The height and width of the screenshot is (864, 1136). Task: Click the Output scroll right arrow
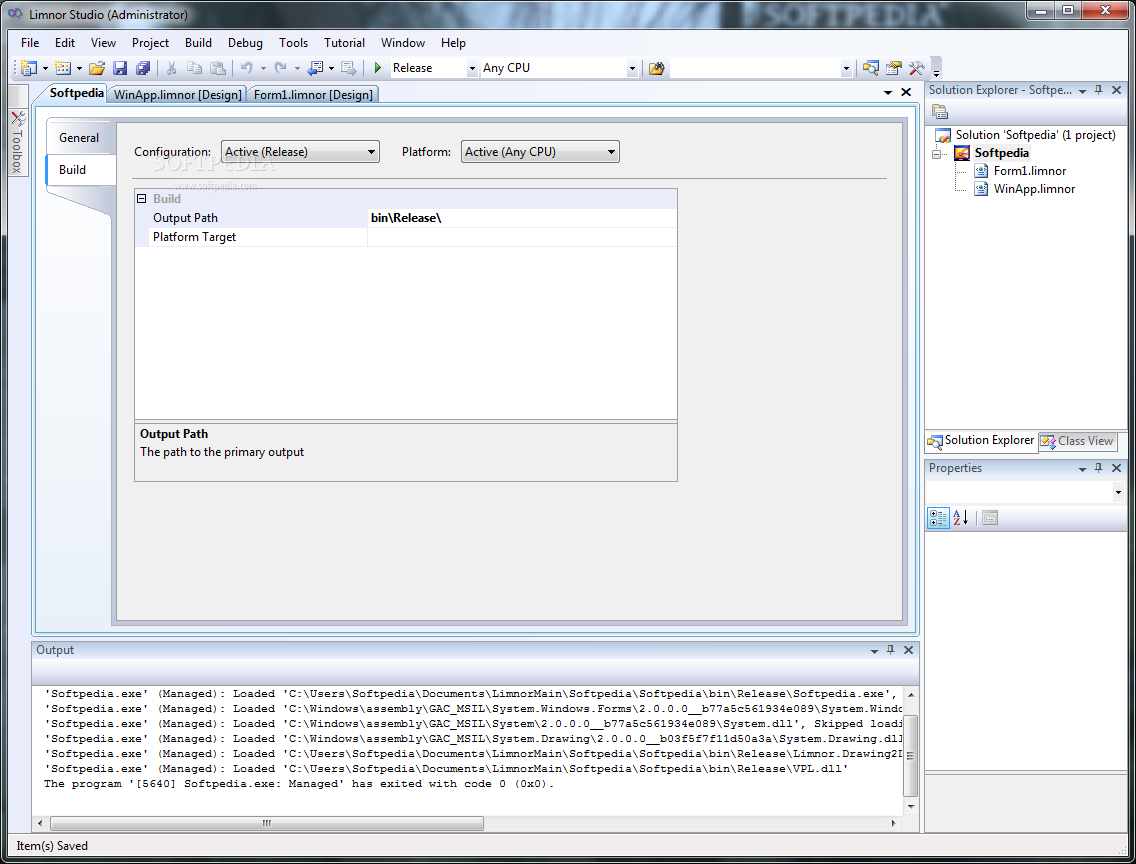(893, 823)
